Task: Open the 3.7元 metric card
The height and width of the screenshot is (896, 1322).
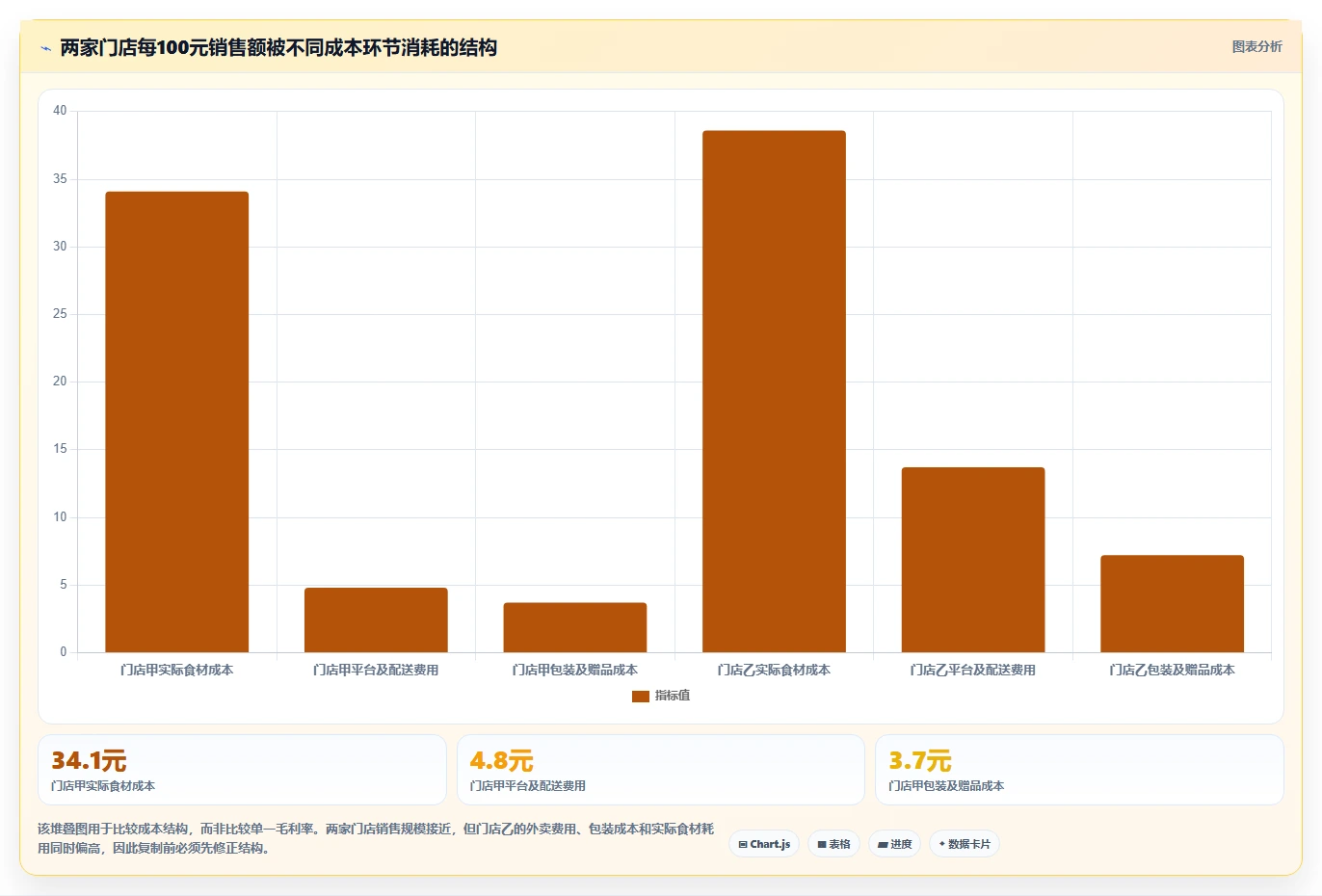Action: point(1079,770)
